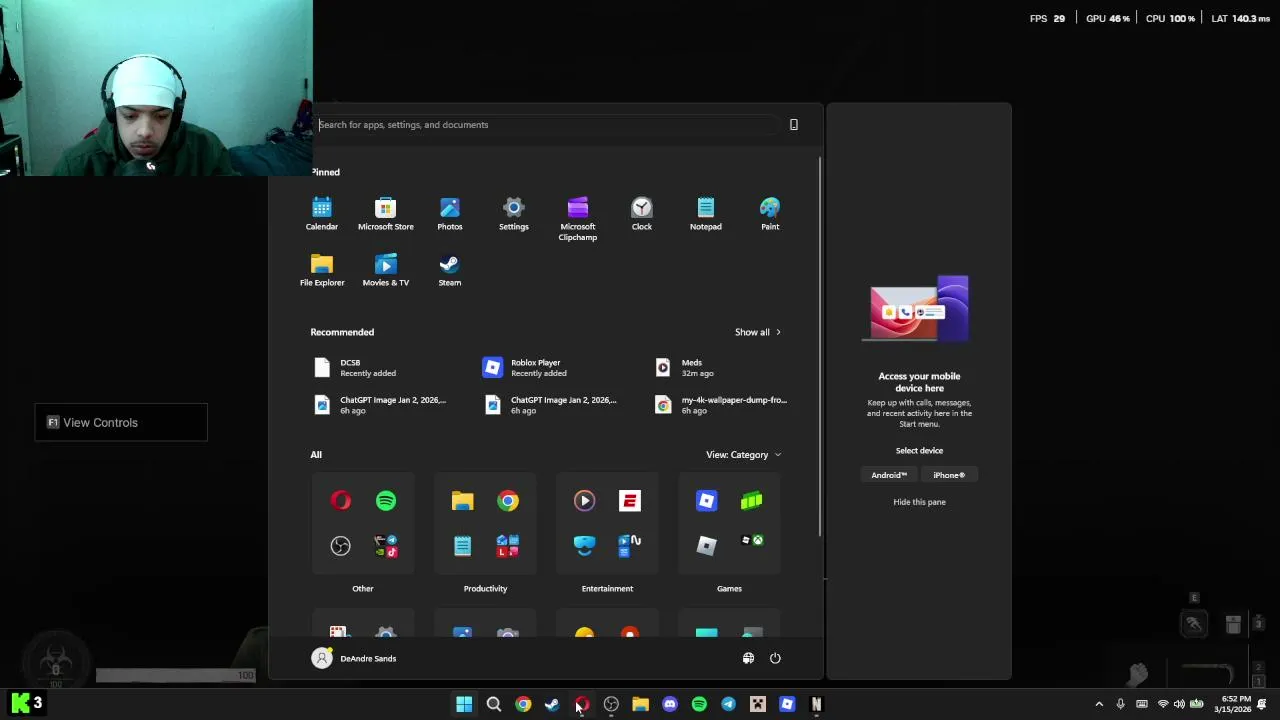Open Telegram from the taskbar

[x=728, y=704]
